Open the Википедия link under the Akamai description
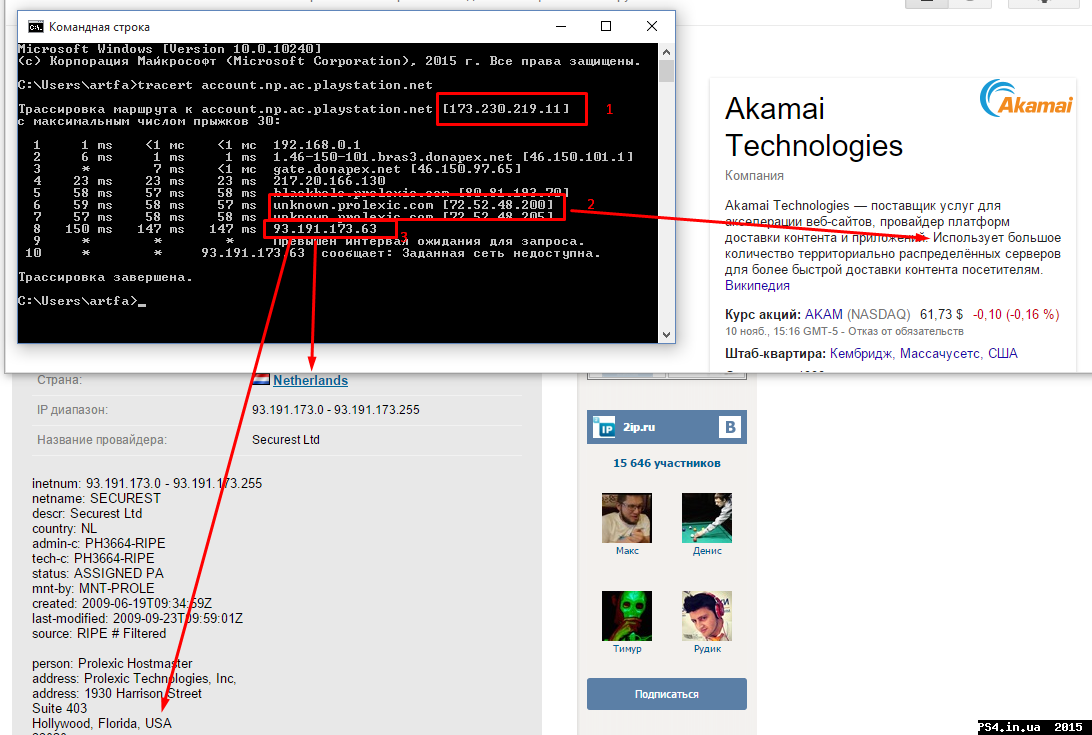Screen dimensions: 1092x735 [757, 286]
